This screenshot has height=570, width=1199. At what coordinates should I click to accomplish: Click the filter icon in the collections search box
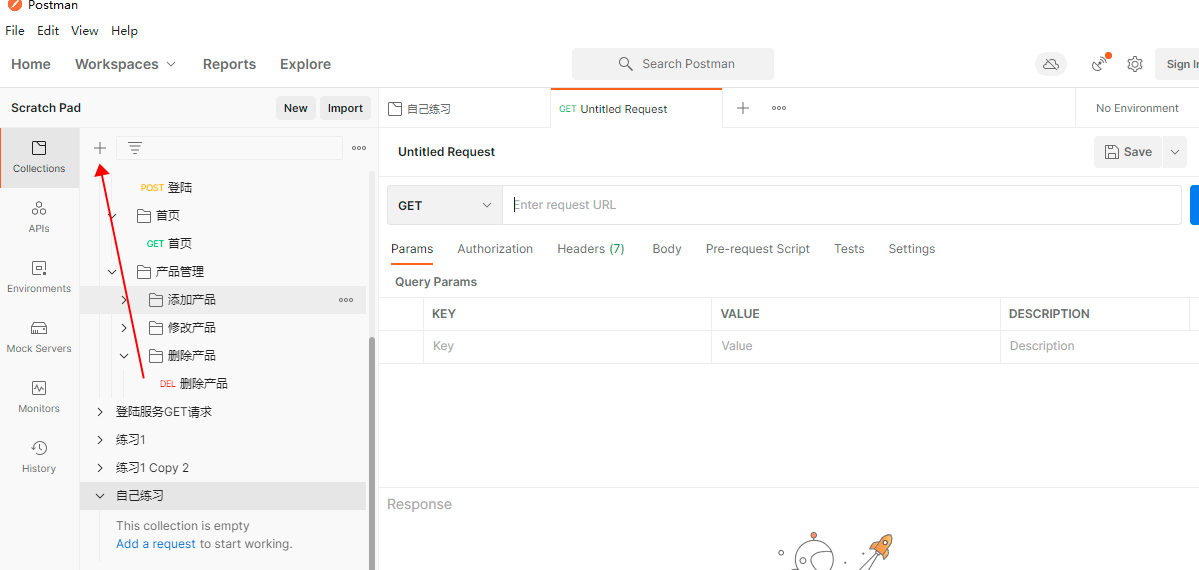[135, 148]
